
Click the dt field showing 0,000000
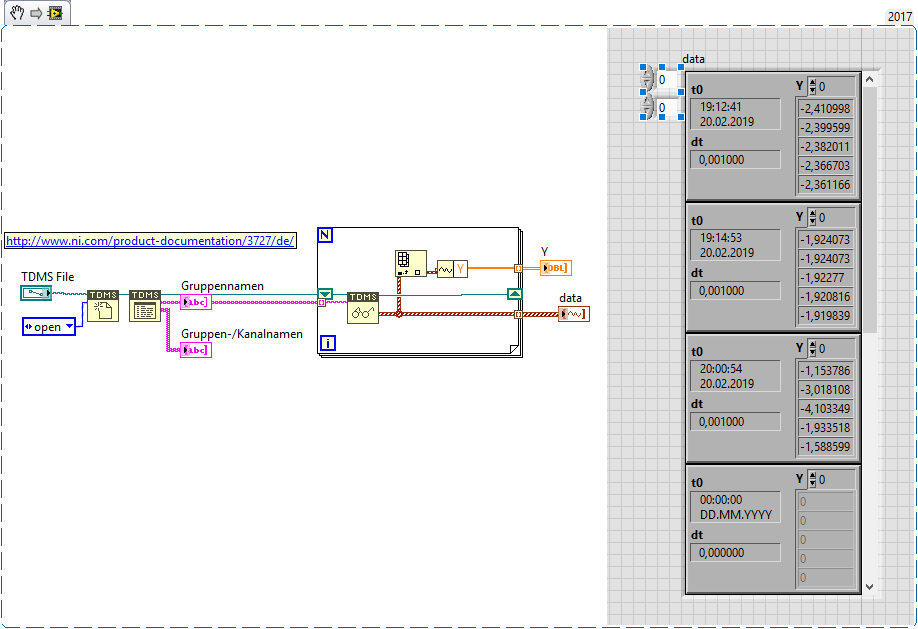pyautogui.click(x=735, y=553)
